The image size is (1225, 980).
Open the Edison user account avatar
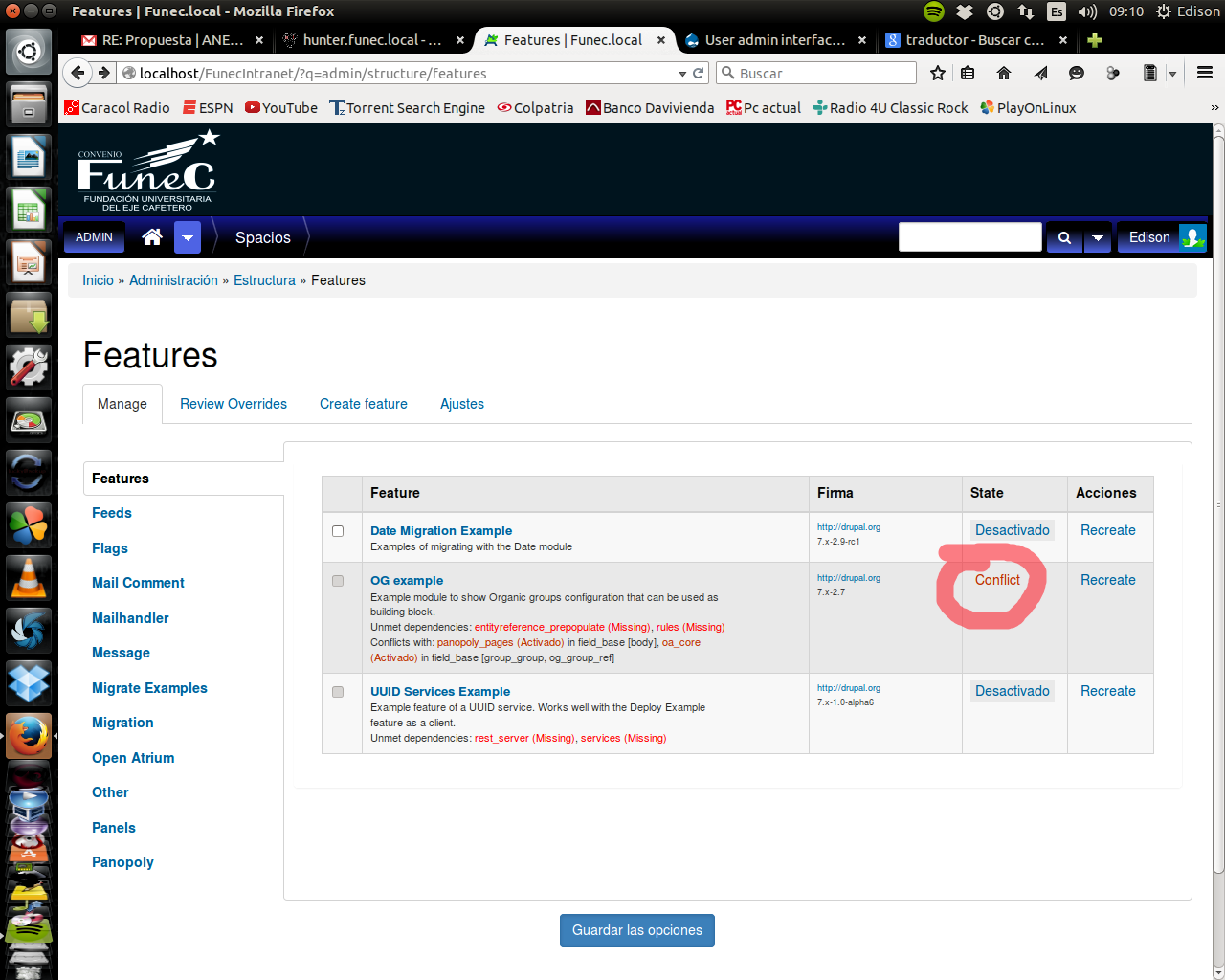point(1192,236)
